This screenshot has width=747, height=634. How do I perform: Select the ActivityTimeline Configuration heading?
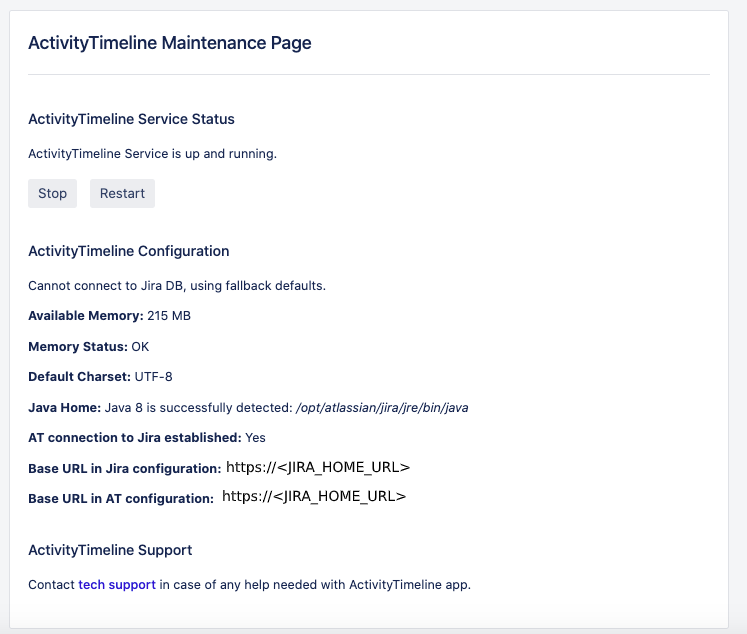click(128, 251)
